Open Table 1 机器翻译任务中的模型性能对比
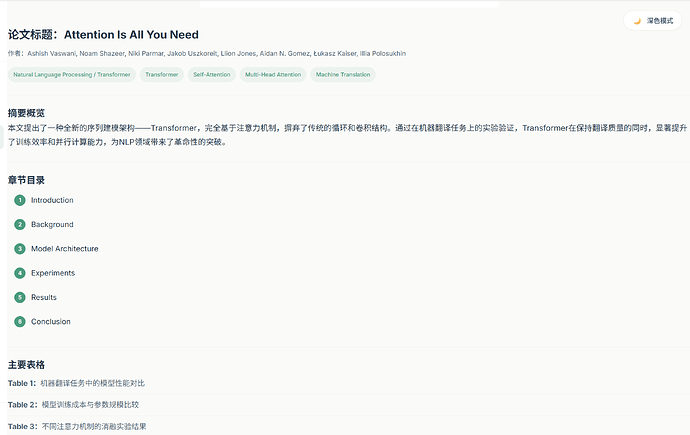This screenshot has height=435, width=690. point(76,383)
